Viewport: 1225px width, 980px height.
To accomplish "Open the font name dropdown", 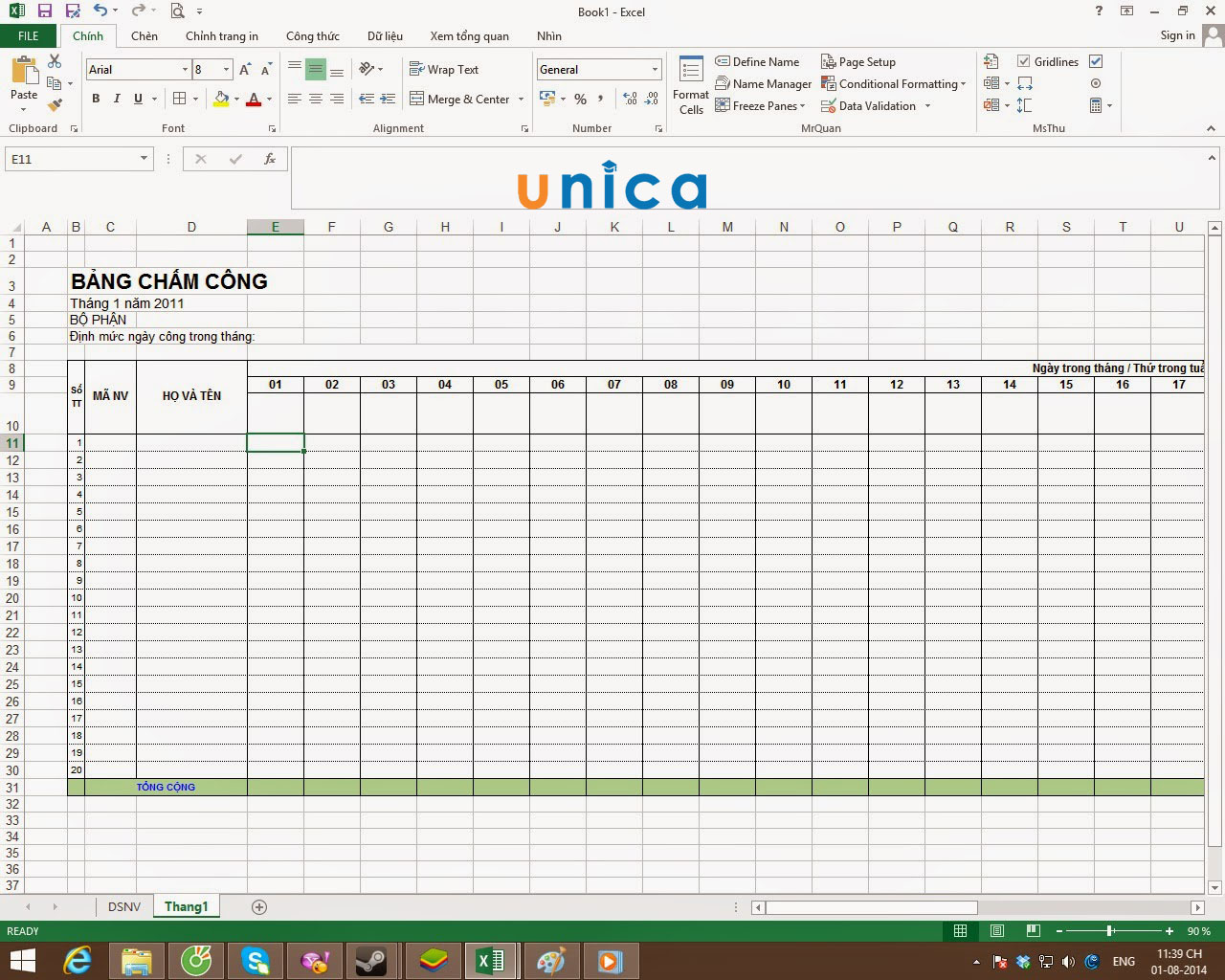I will coord(187,69).
